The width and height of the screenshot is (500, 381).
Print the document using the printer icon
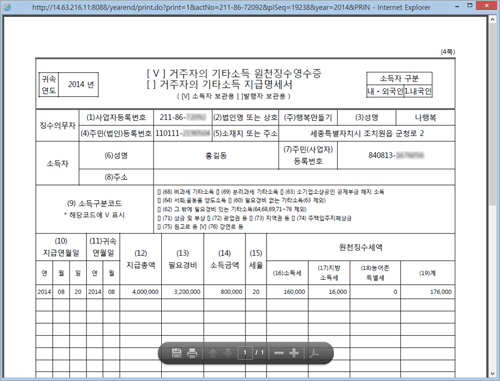pyautogui.click(x=192, y=353)
